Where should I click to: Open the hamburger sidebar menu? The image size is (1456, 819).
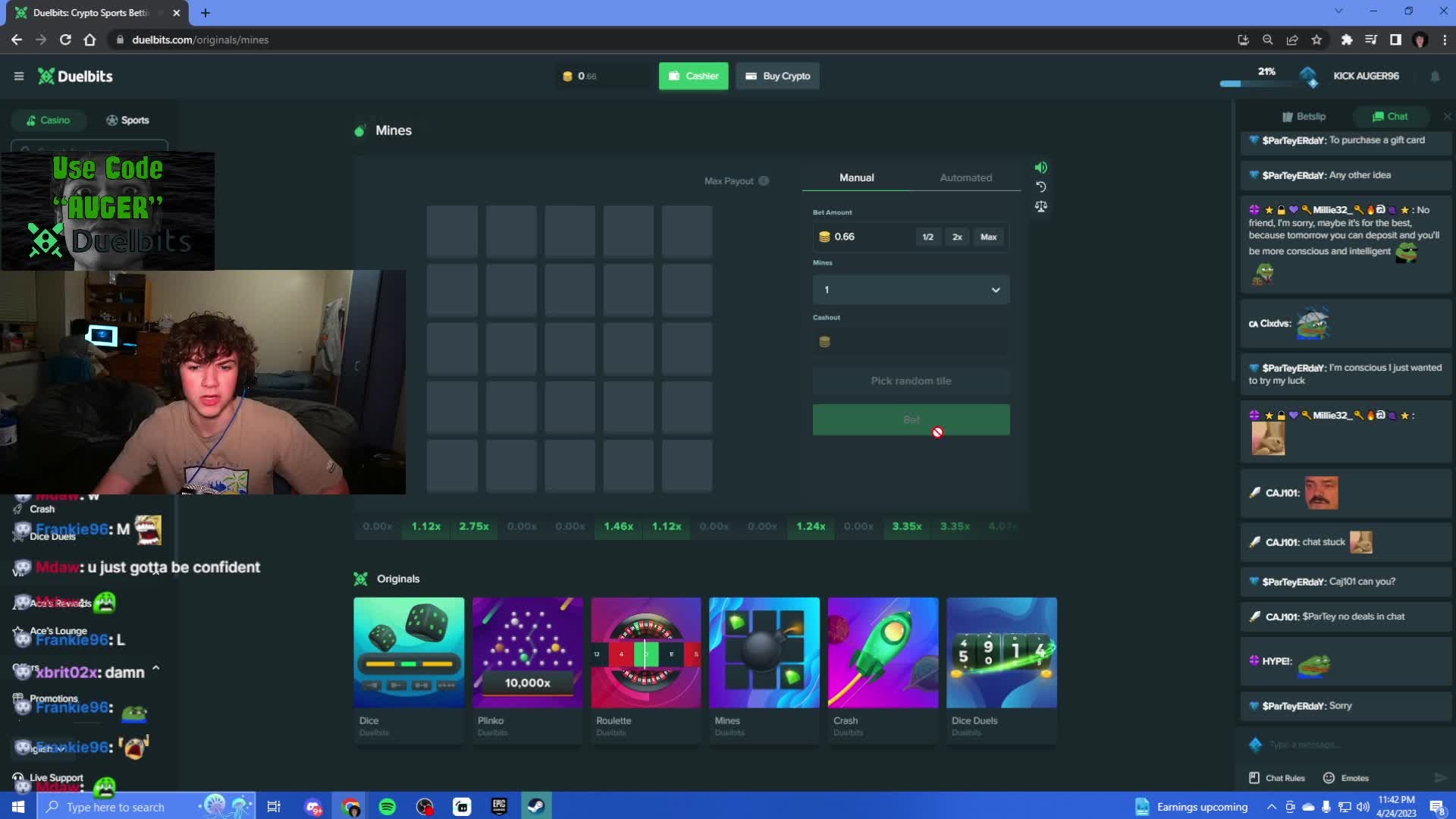point(19,76)
